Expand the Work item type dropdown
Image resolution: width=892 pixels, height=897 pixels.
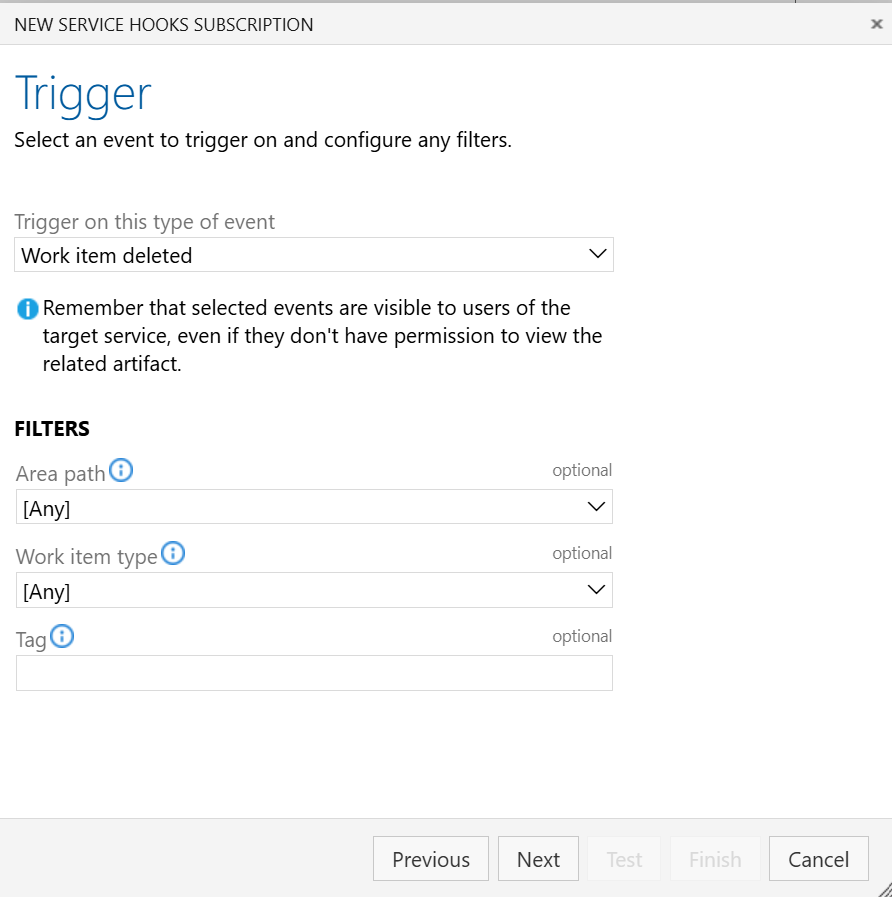point(314,590)
